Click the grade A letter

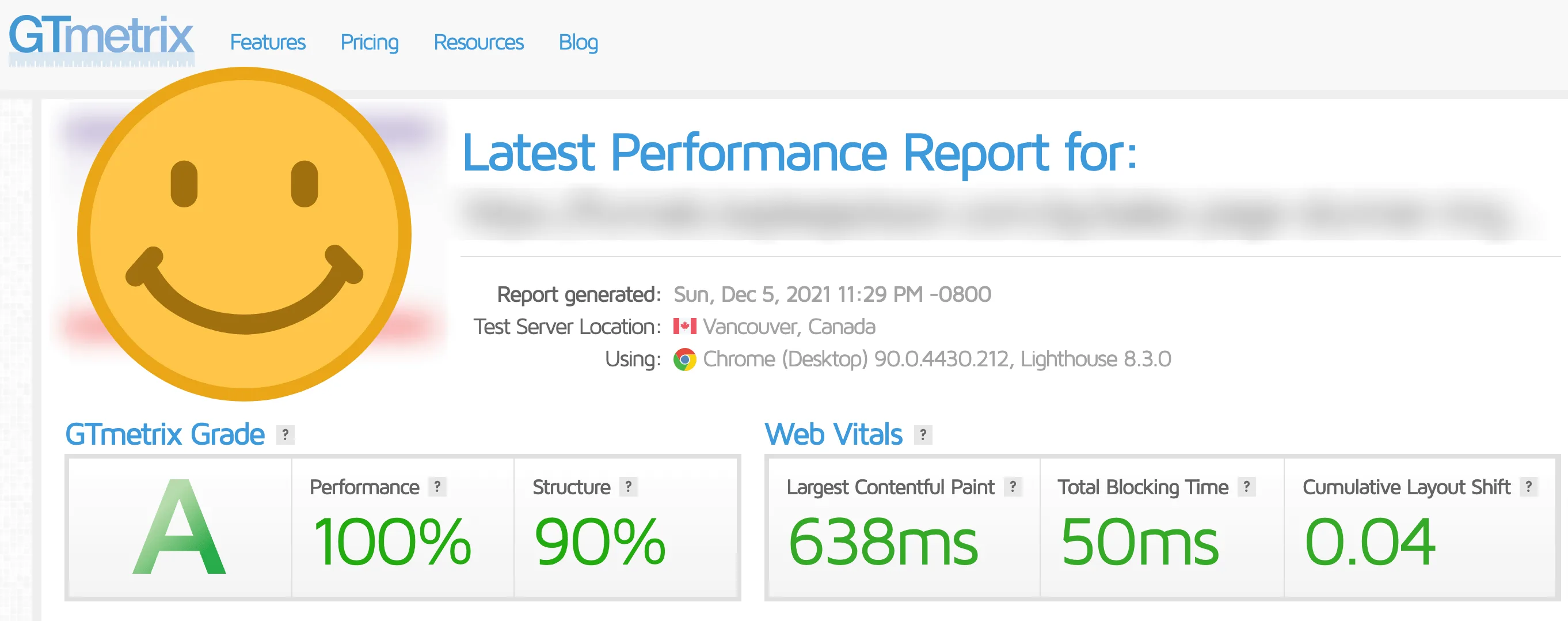tap(179, 527)
